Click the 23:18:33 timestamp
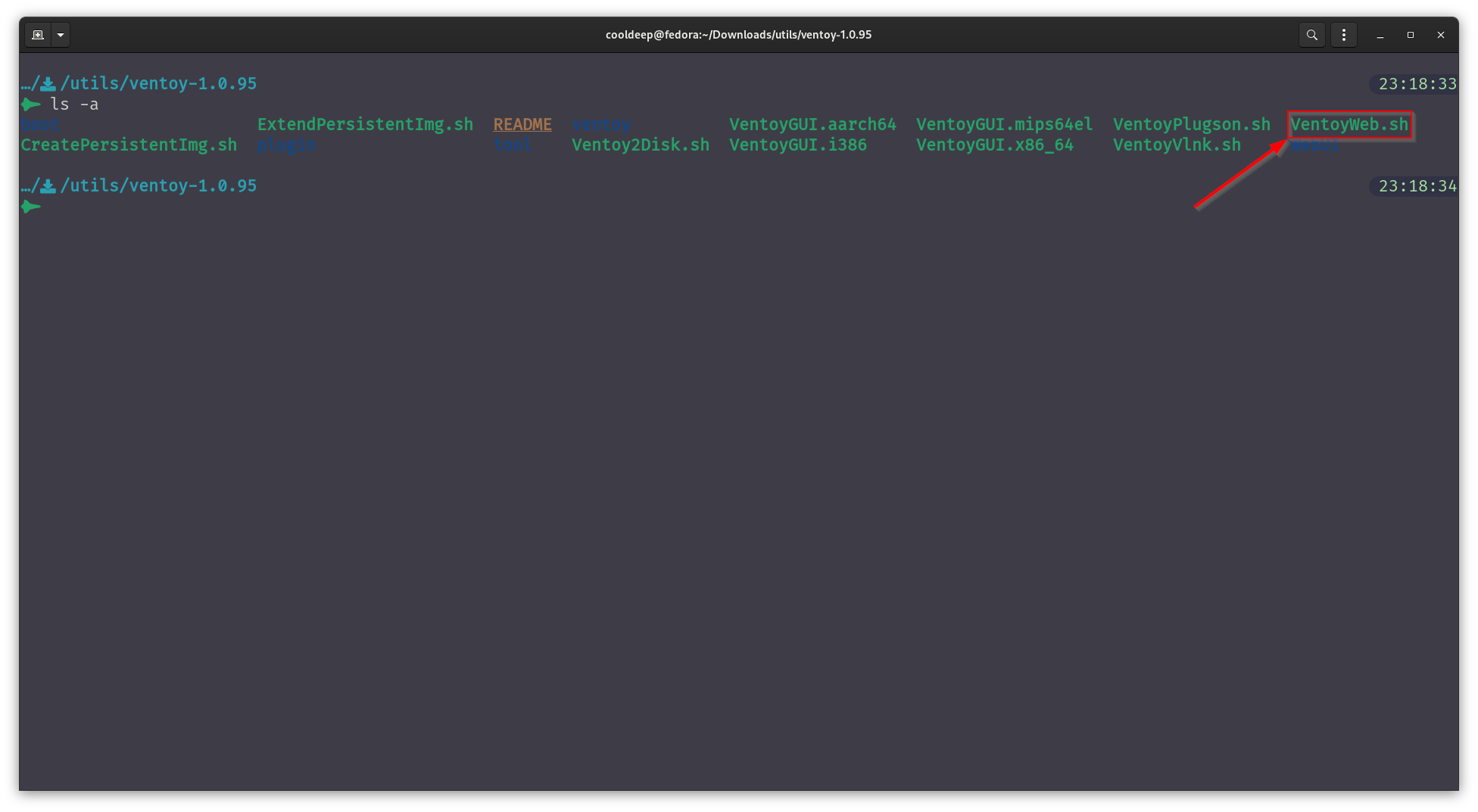The height and width of the screenshot is (812, 1478). [1413, 84]
